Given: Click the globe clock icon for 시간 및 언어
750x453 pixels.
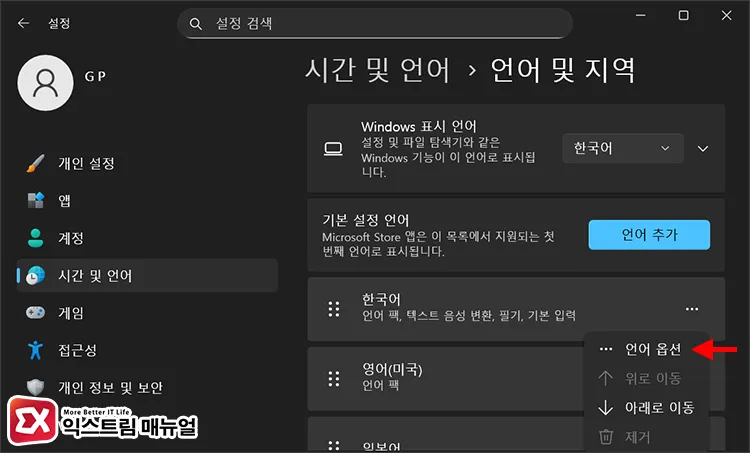Looking at the screenshot, I should point(35,276).
